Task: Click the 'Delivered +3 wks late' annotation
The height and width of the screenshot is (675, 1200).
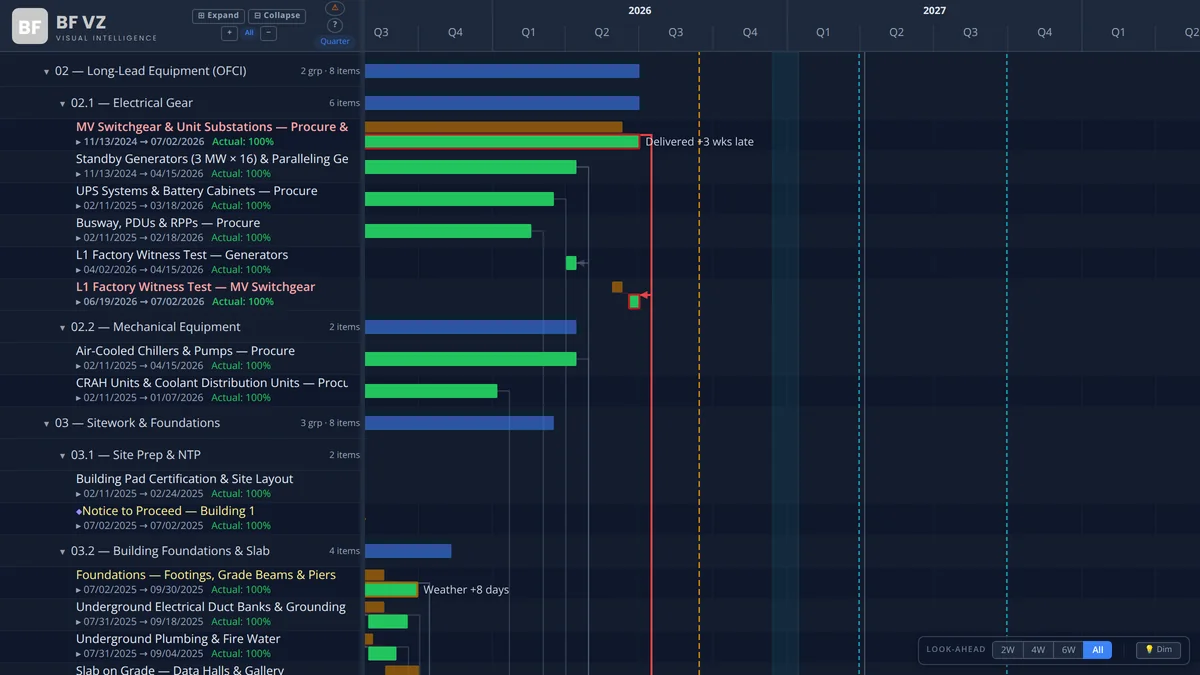Action: pos(700,142)
